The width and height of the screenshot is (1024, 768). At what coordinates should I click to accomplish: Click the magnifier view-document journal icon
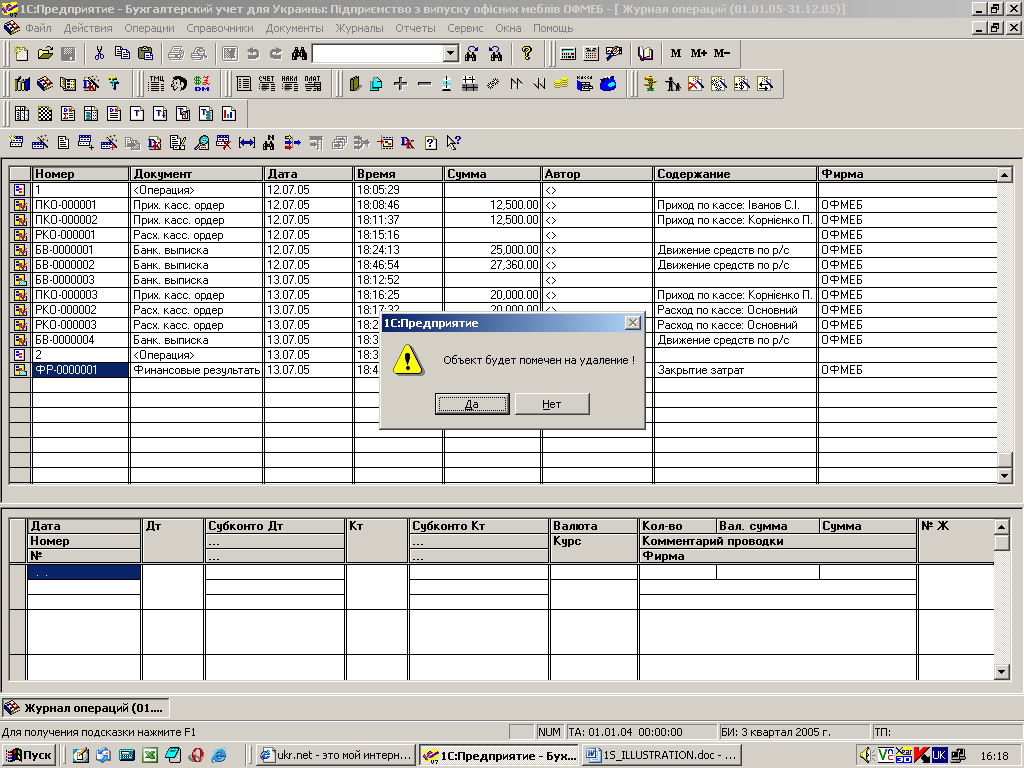201,142
